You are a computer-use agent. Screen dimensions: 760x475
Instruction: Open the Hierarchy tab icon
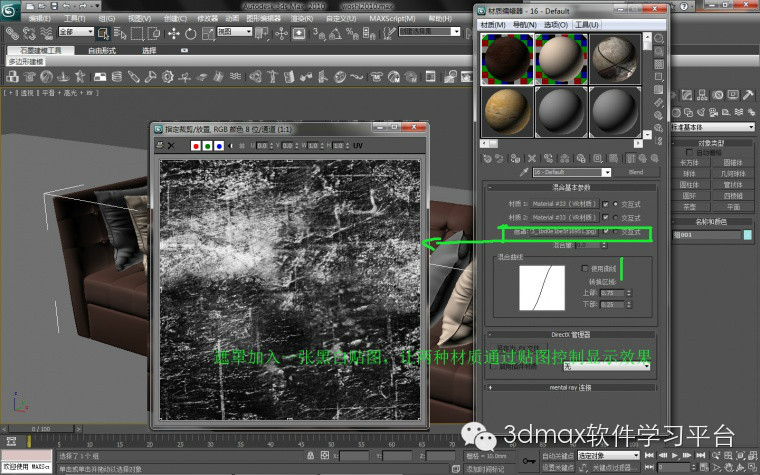(x=702, y=95)
